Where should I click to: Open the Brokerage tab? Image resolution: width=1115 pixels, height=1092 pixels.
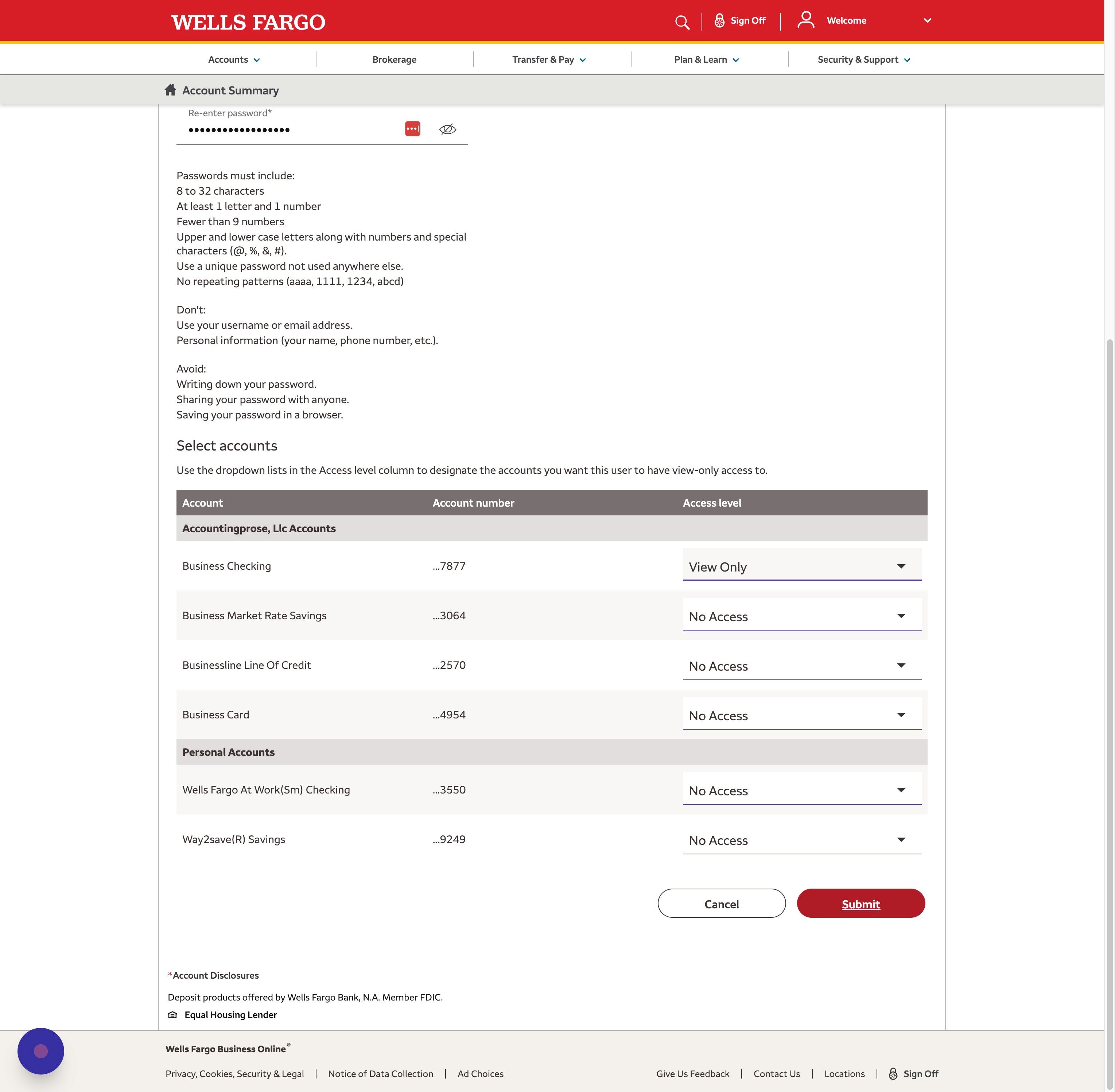(x=394, y=60)
